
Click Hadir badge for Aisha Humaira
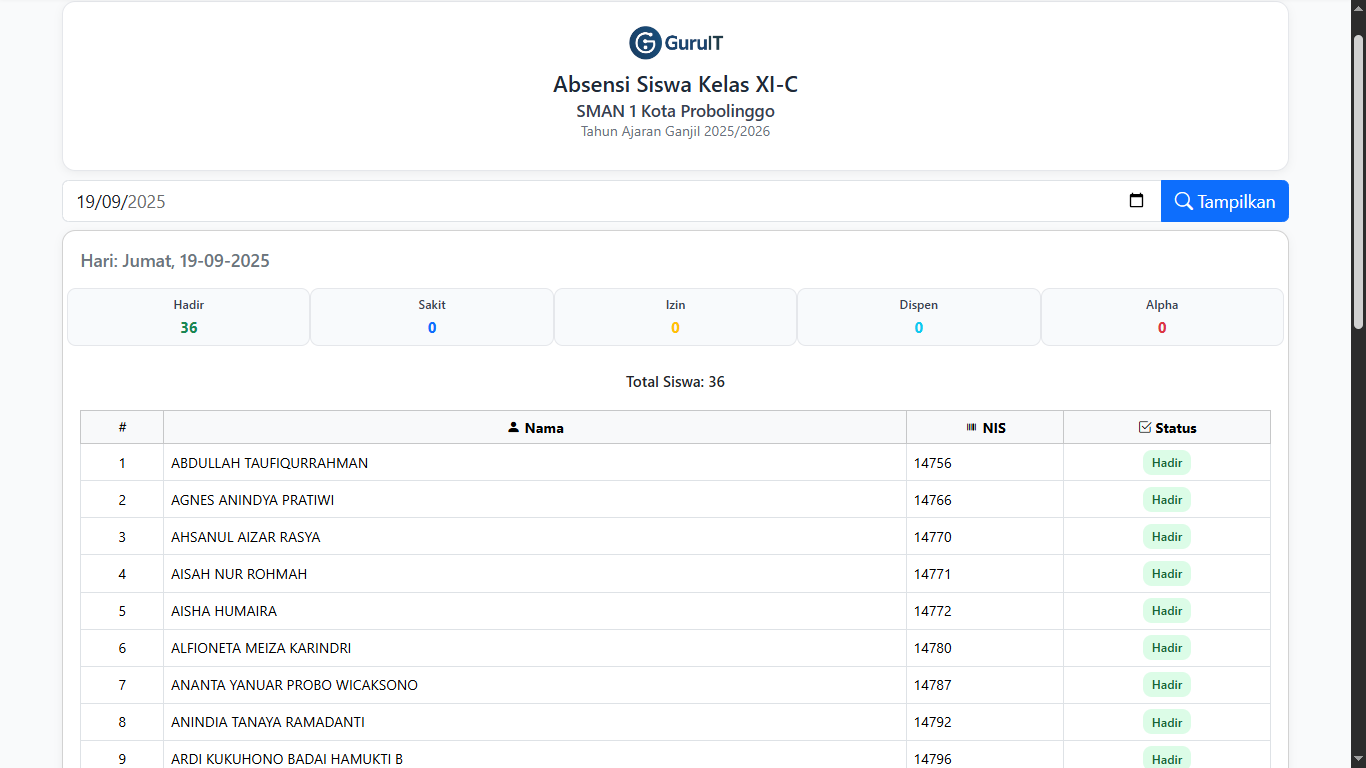click(x=1166, y=611)
